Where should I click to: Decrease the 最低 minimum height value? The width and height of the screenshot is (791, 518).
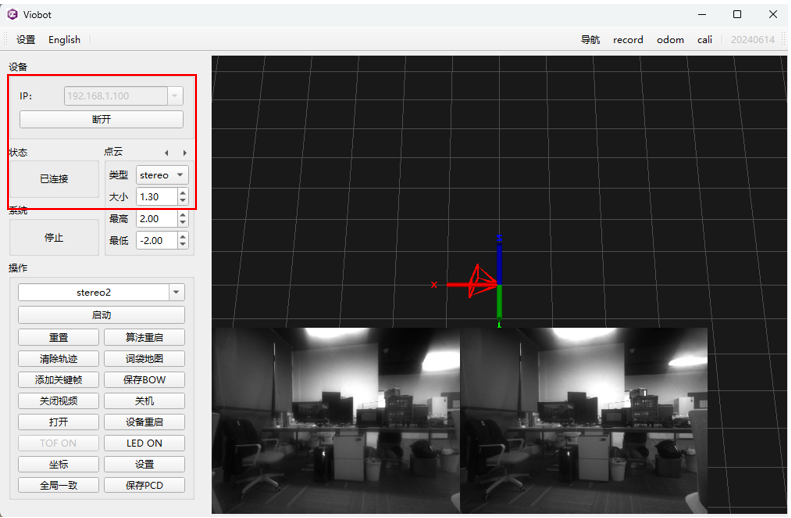coord(183,245)
